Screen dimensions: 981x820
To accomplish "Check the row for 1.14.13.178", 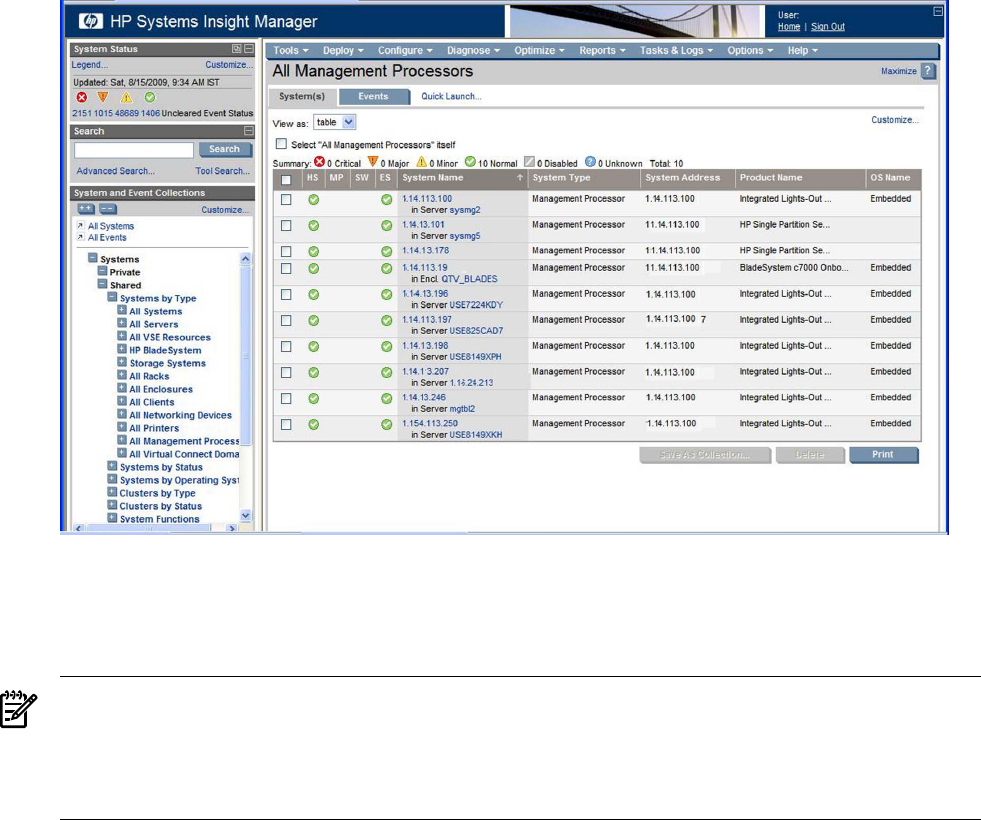I will (x=286, y=251).
